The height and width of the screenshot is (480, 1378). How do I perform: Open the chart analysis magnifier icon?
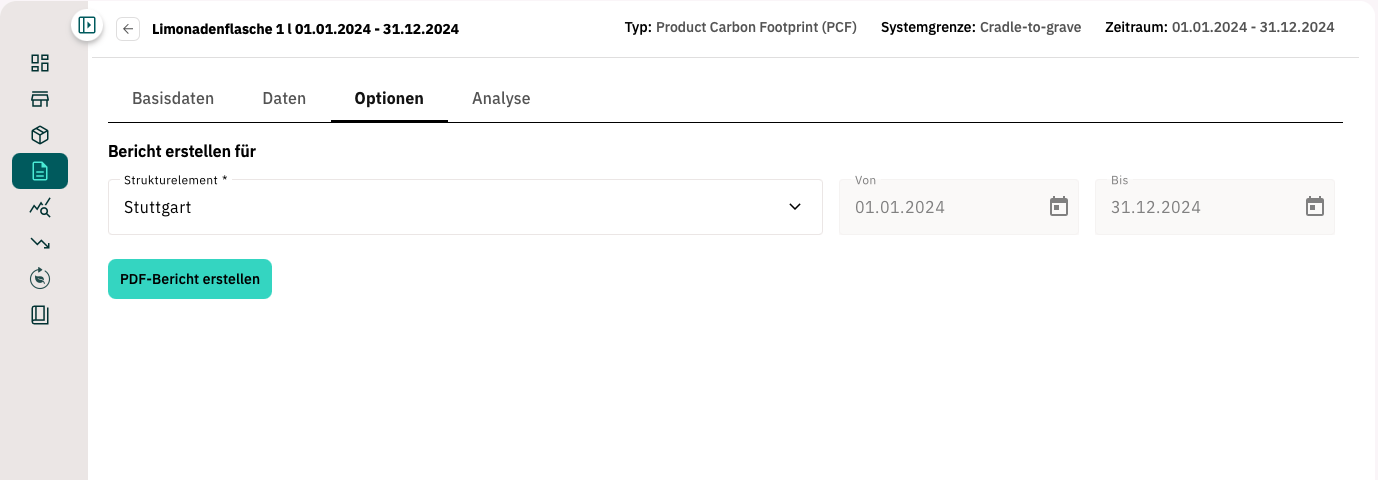coord(40,207)
